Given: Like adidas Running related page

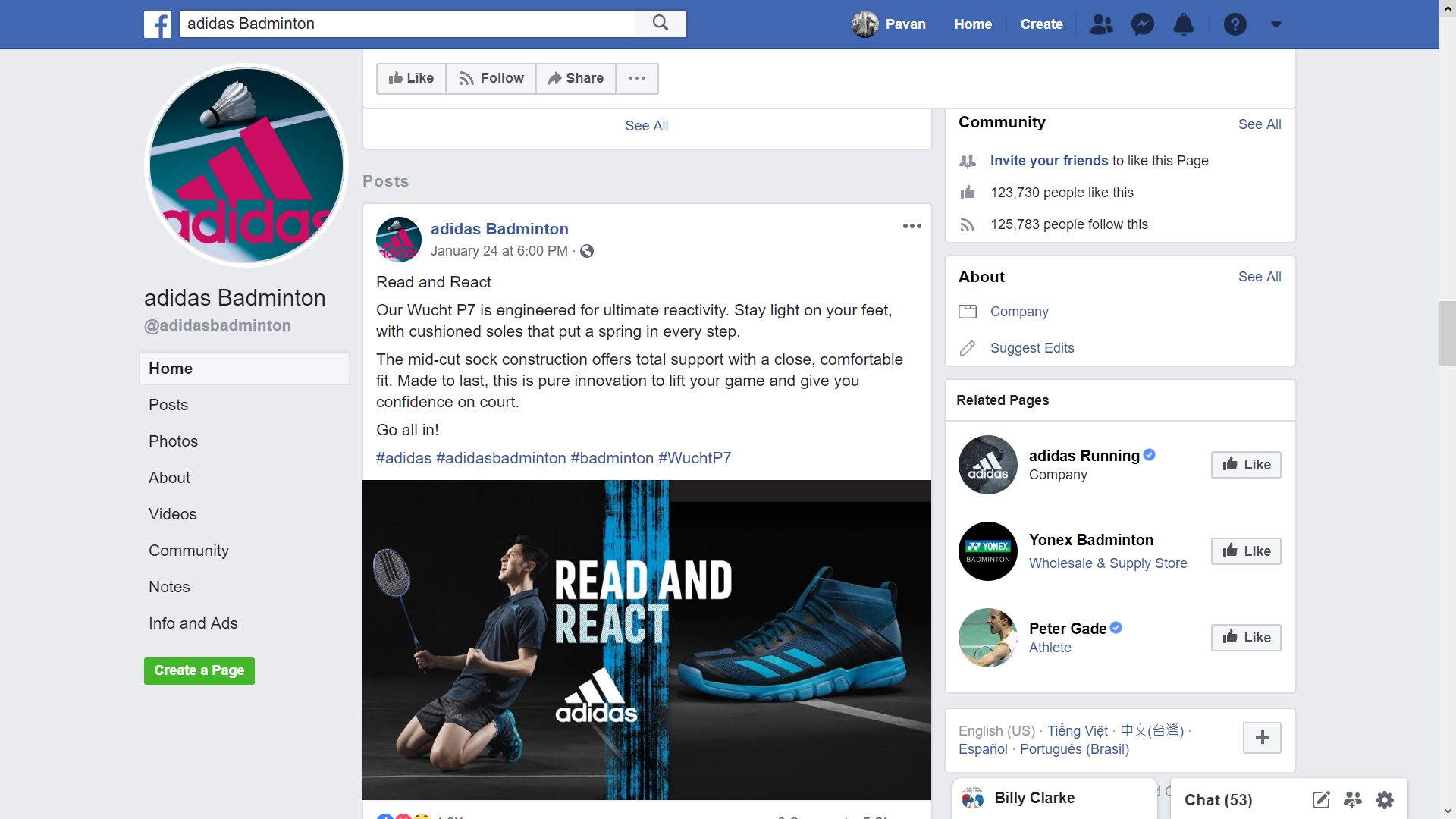Looking at the screenshot, I should [1246, 465].
